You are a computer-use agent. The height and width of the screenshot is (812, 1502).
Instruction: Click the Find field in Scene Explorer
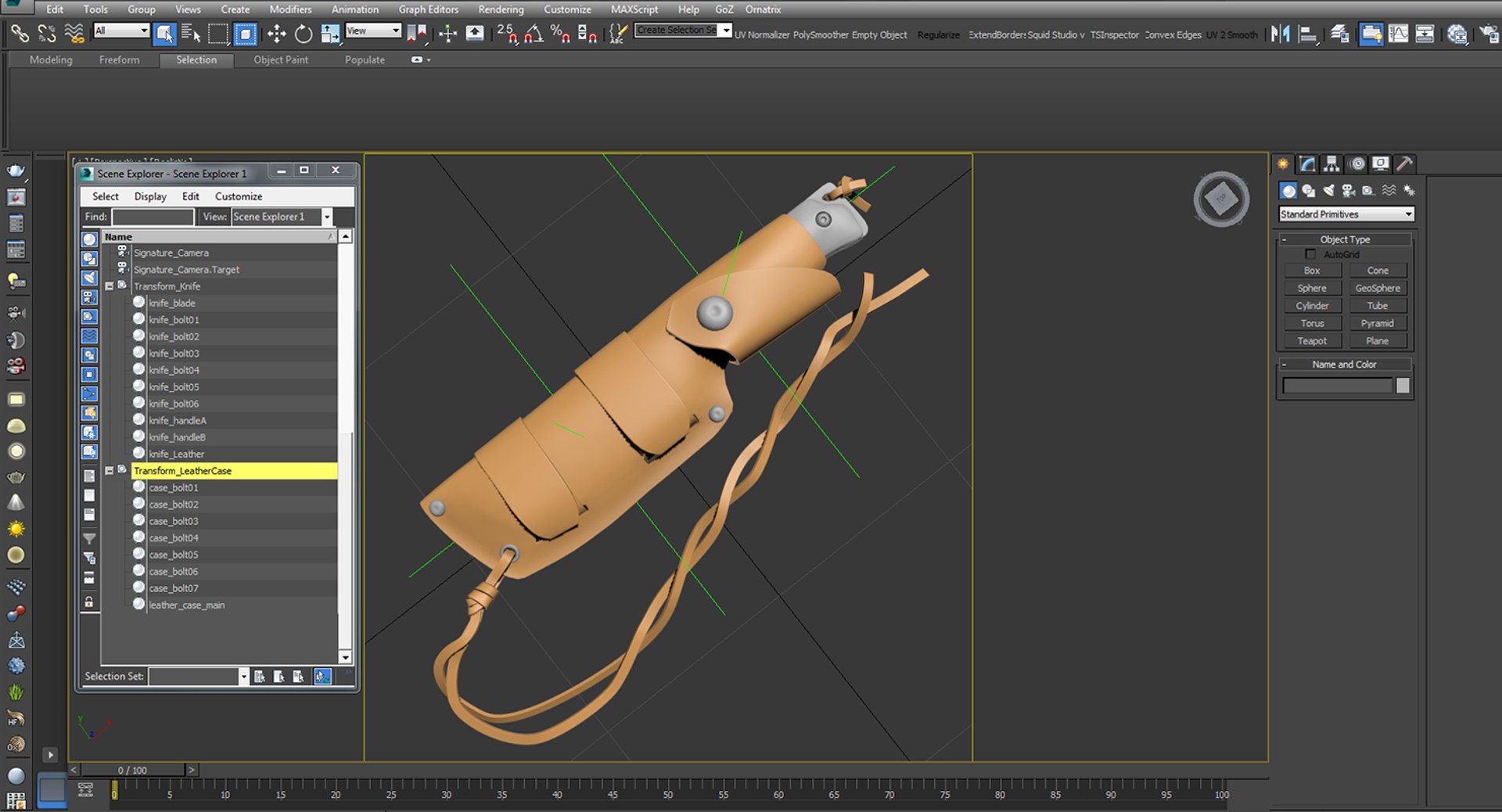click(x=153, y=217)
